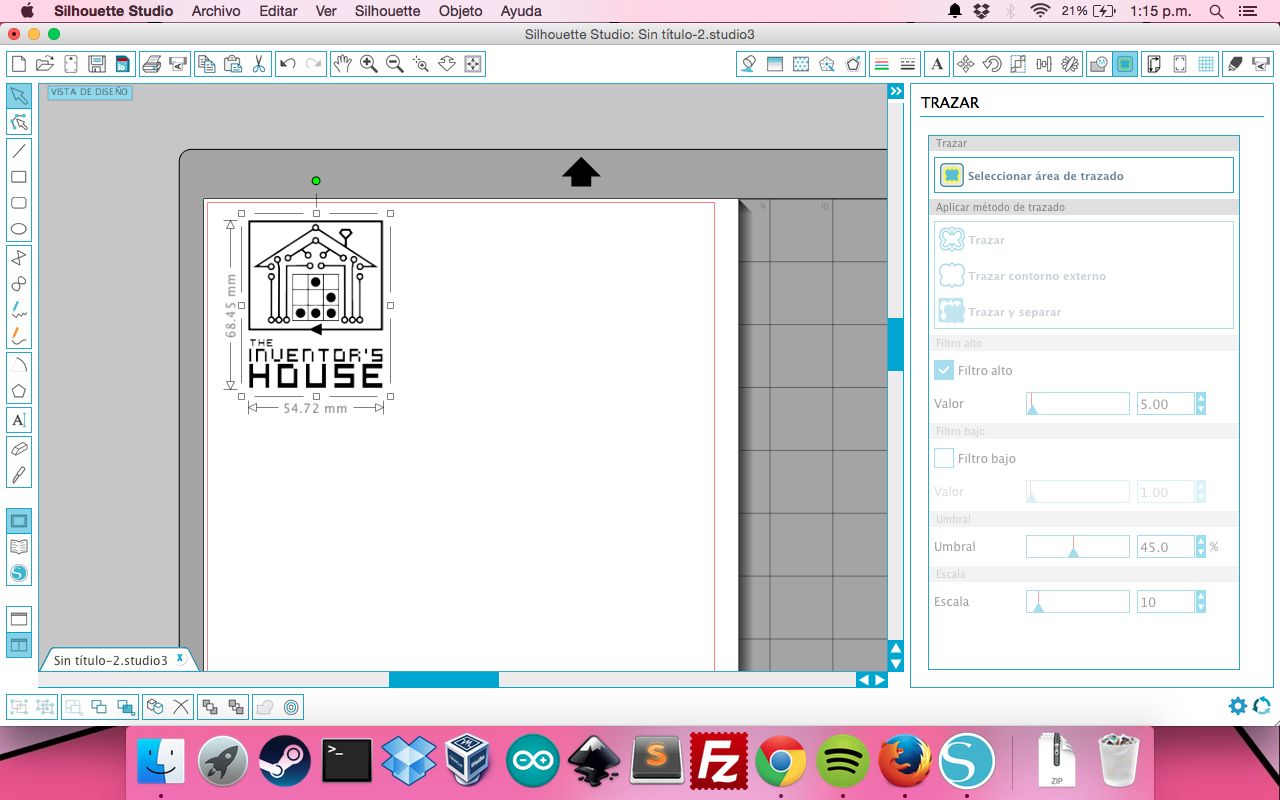1280x800 pixels.
Task: Click the Copy icon in toolbar
Action: coord(207,64)
